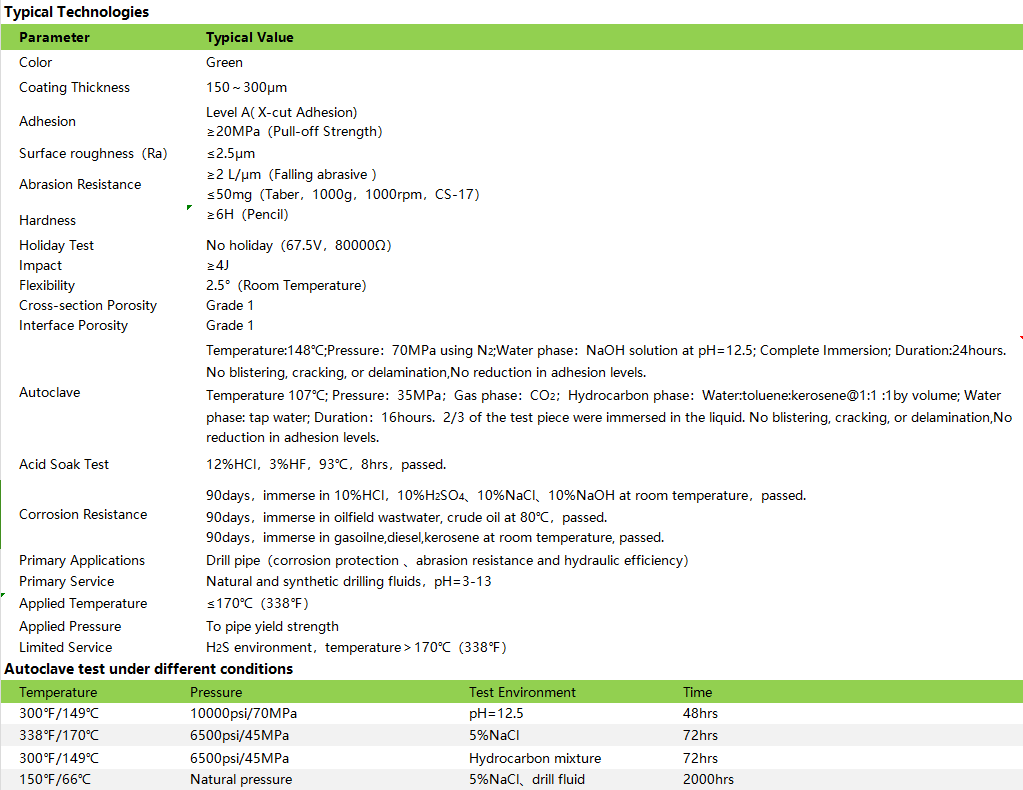Viewport: 1023px width, 790px height.
Task: Click the "≥4J" impact value
Action: (x=218, y=265)
